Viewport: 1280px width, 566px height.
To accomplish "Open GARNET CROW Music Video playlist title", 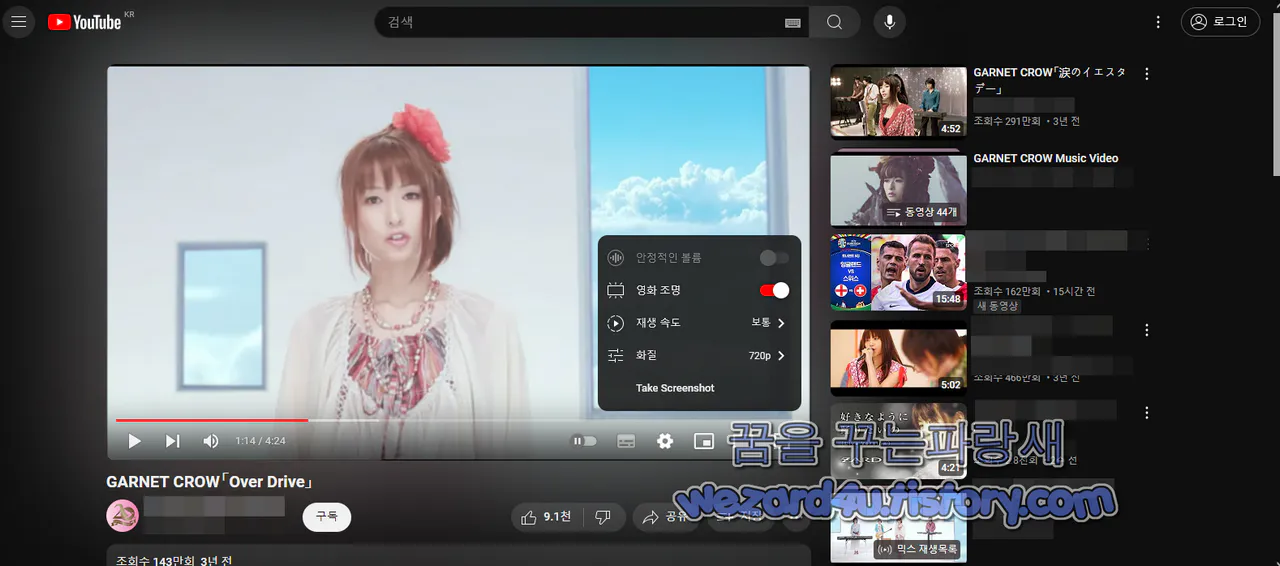I will 1046,158.
